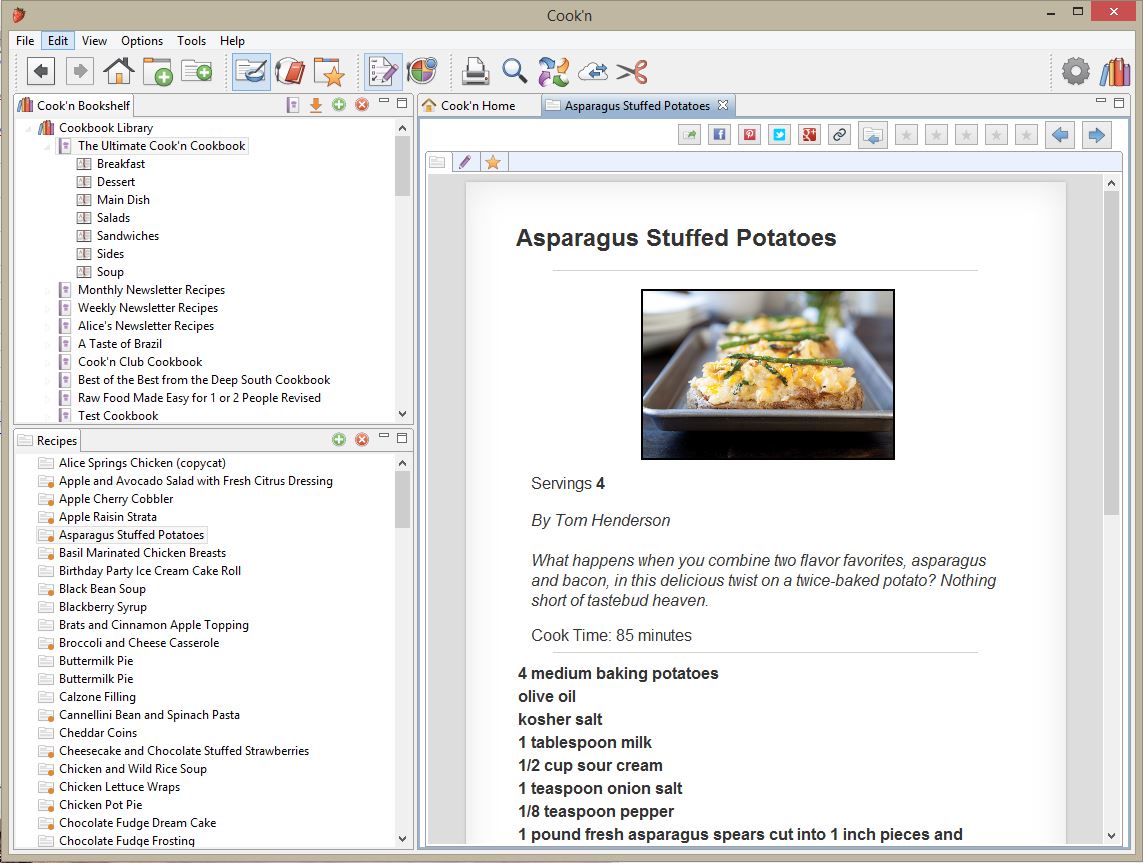Switch to the pencil edit recipe tab
Screen dimensions: 1143x863
pos(465,162)
